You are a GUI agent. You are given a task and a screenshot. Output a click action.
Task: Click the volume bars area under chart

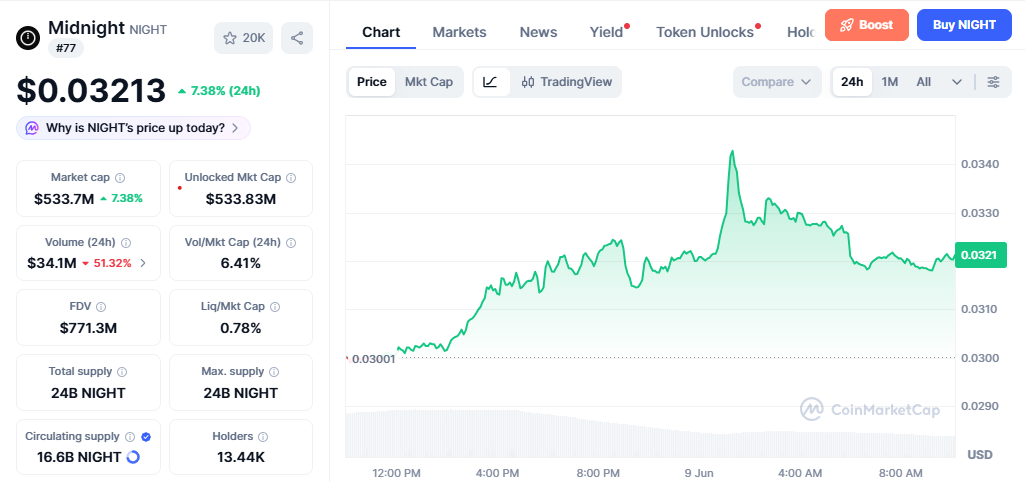tap(650, 434)
